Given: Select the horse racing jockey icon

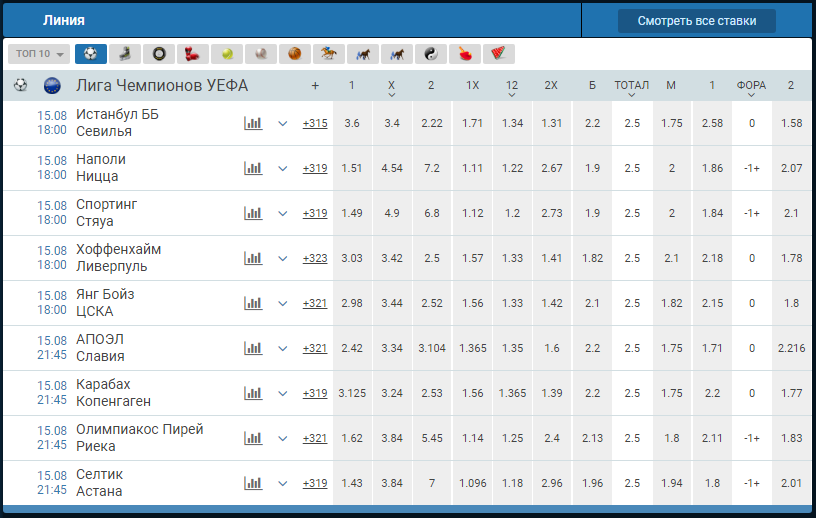Looking at the screenshot, I should [x=329, y=54].
